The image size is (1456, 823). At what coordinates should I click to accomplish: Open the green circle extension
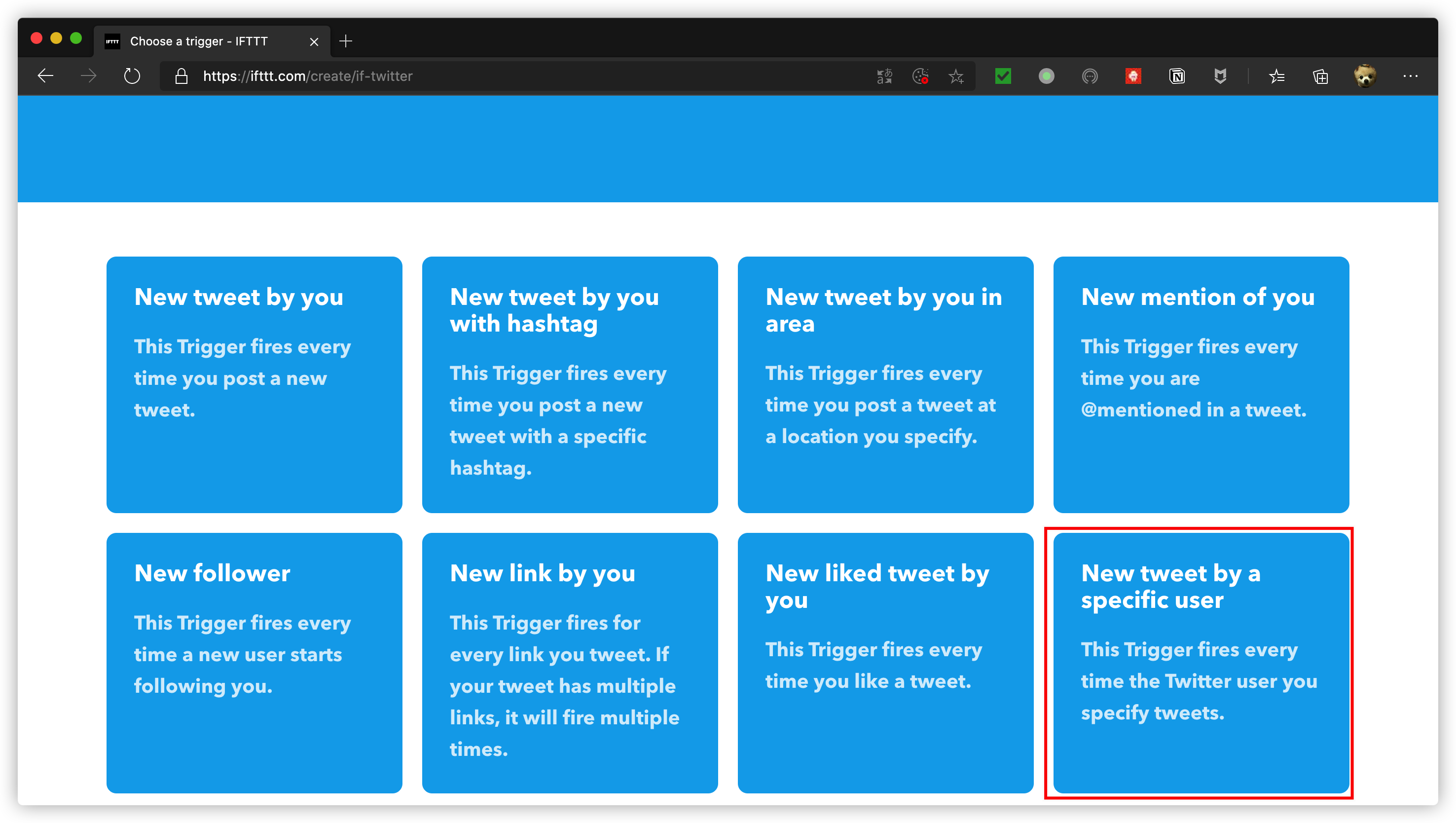tap(1046, 76)
